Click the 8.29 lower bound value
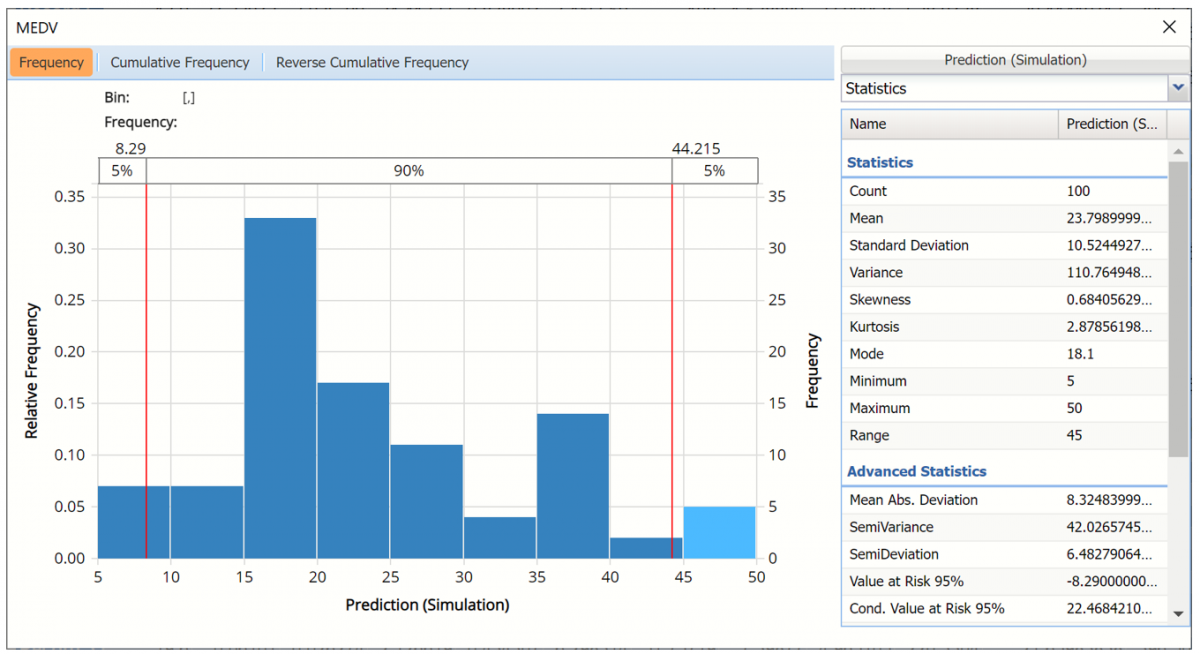 [x=130, y=149]
